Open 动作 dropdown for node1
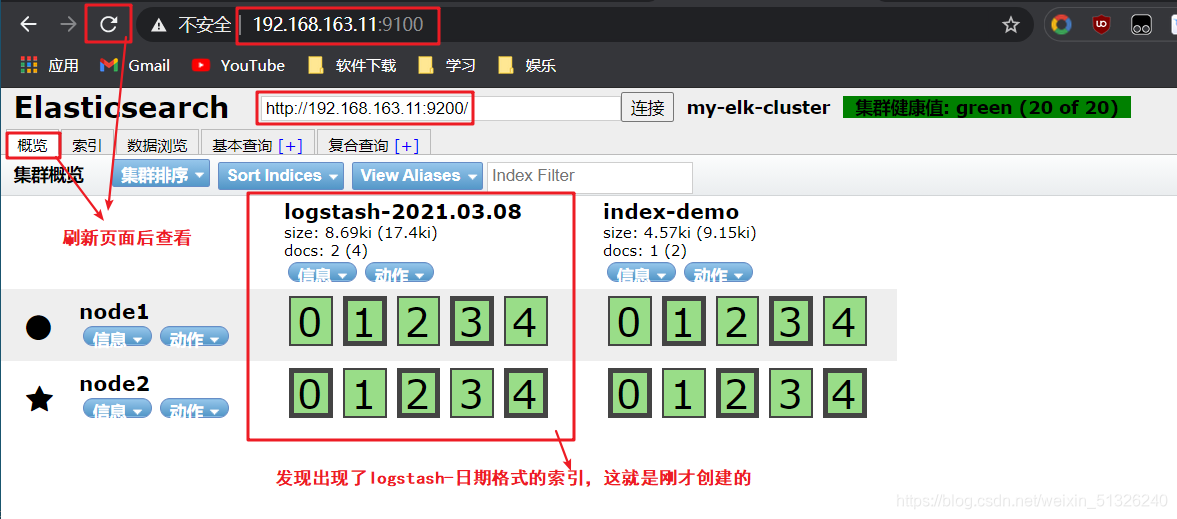 click(194, 337)
